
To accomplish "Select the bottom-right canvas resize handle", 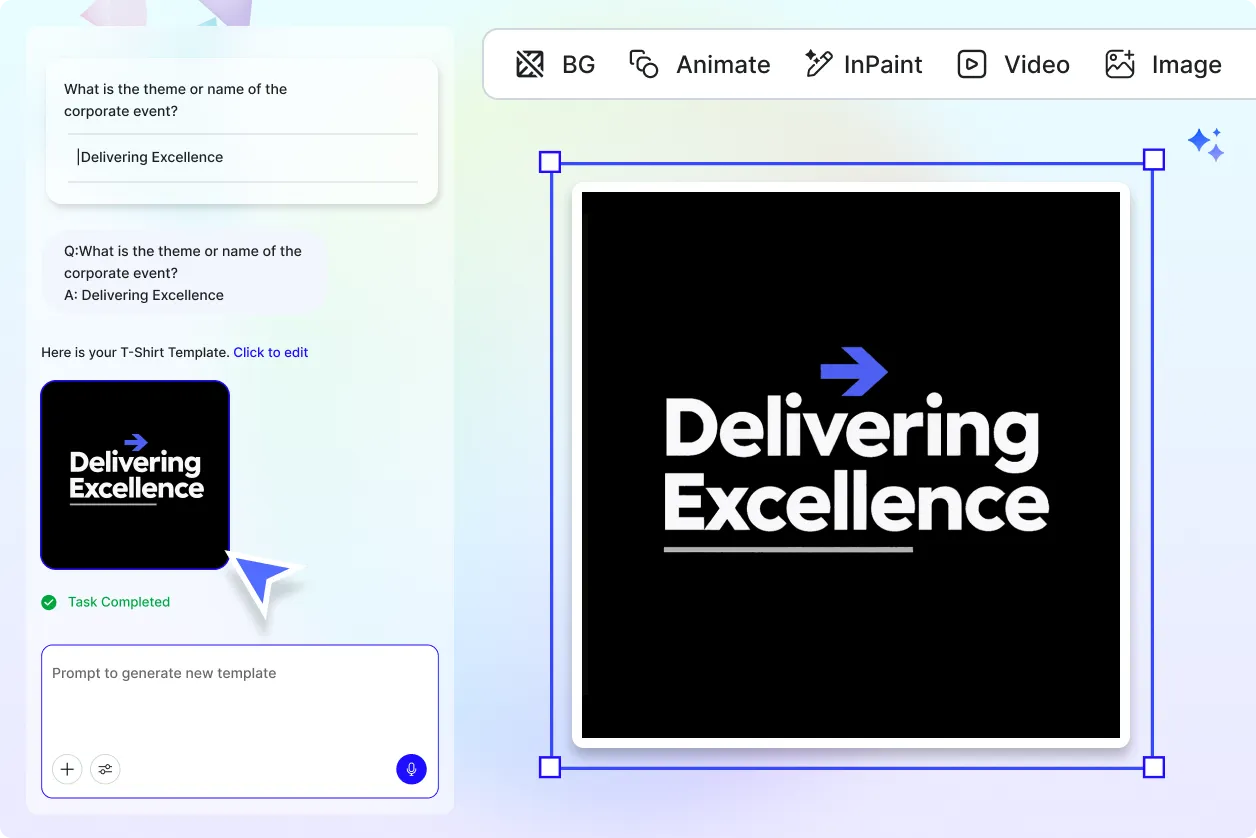I will click(1154, 767).
